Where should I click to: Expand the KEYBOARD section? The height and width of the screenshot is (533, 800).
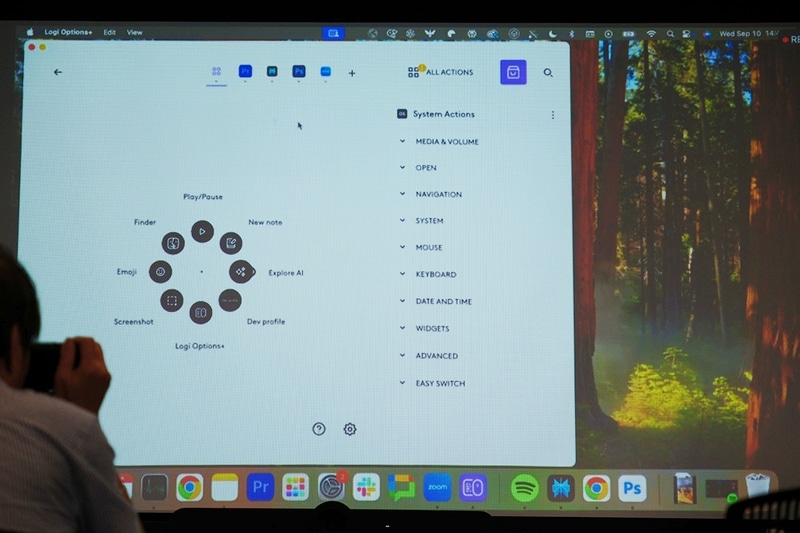[428, 274]
